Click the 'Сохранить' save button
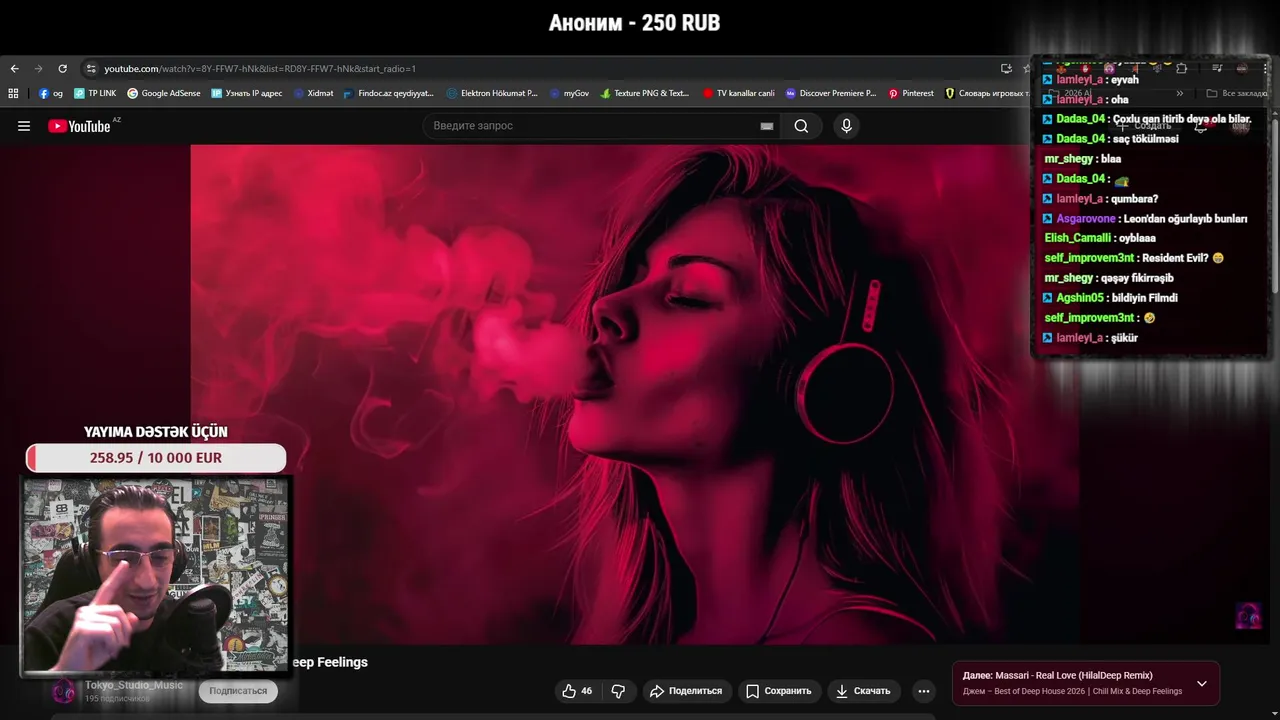This screenshot has width=1280, height=720. (778, 691)
